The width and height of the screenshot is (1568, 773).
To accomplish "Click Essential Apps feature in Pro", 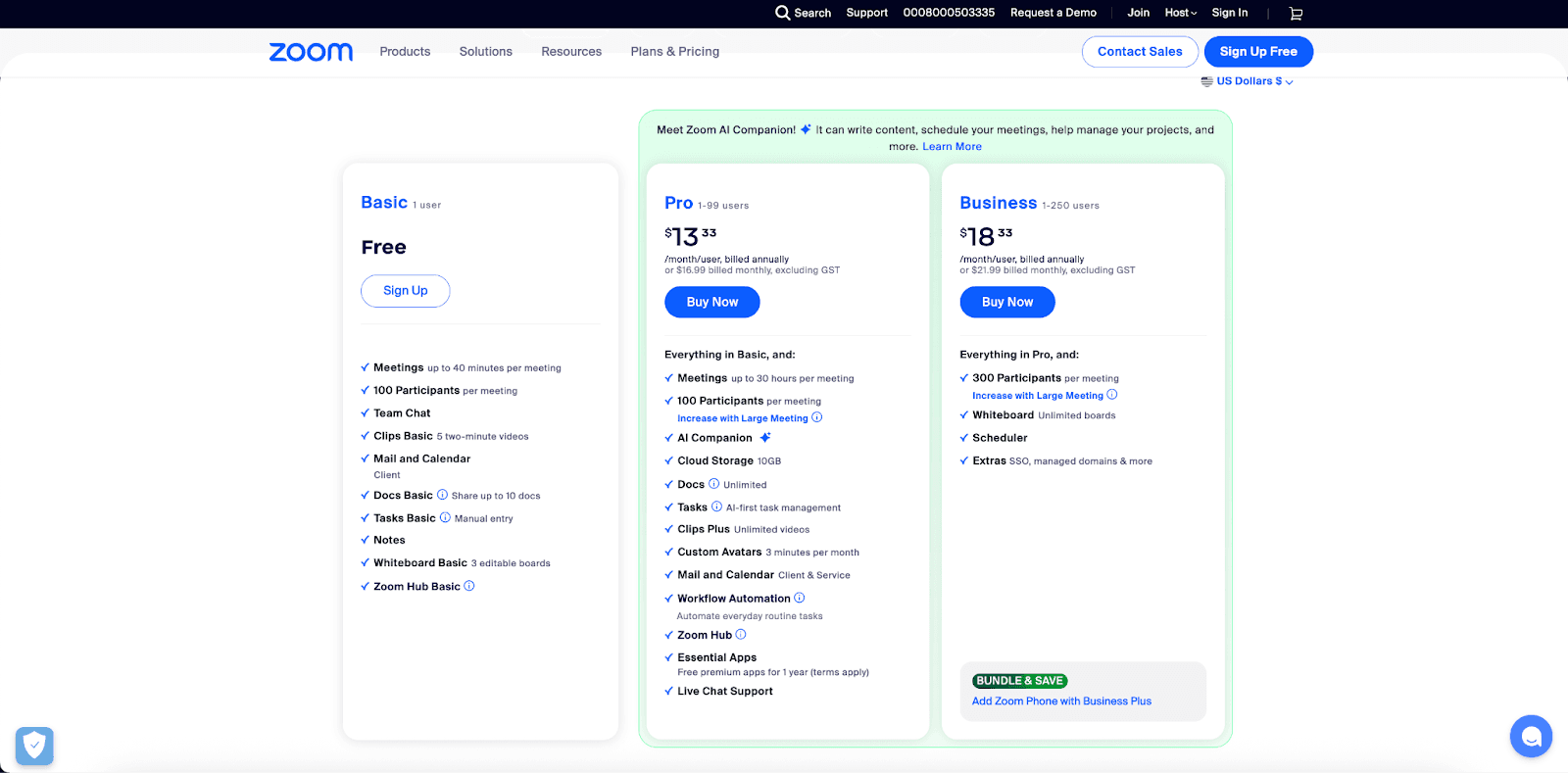I will pos(717,657).
